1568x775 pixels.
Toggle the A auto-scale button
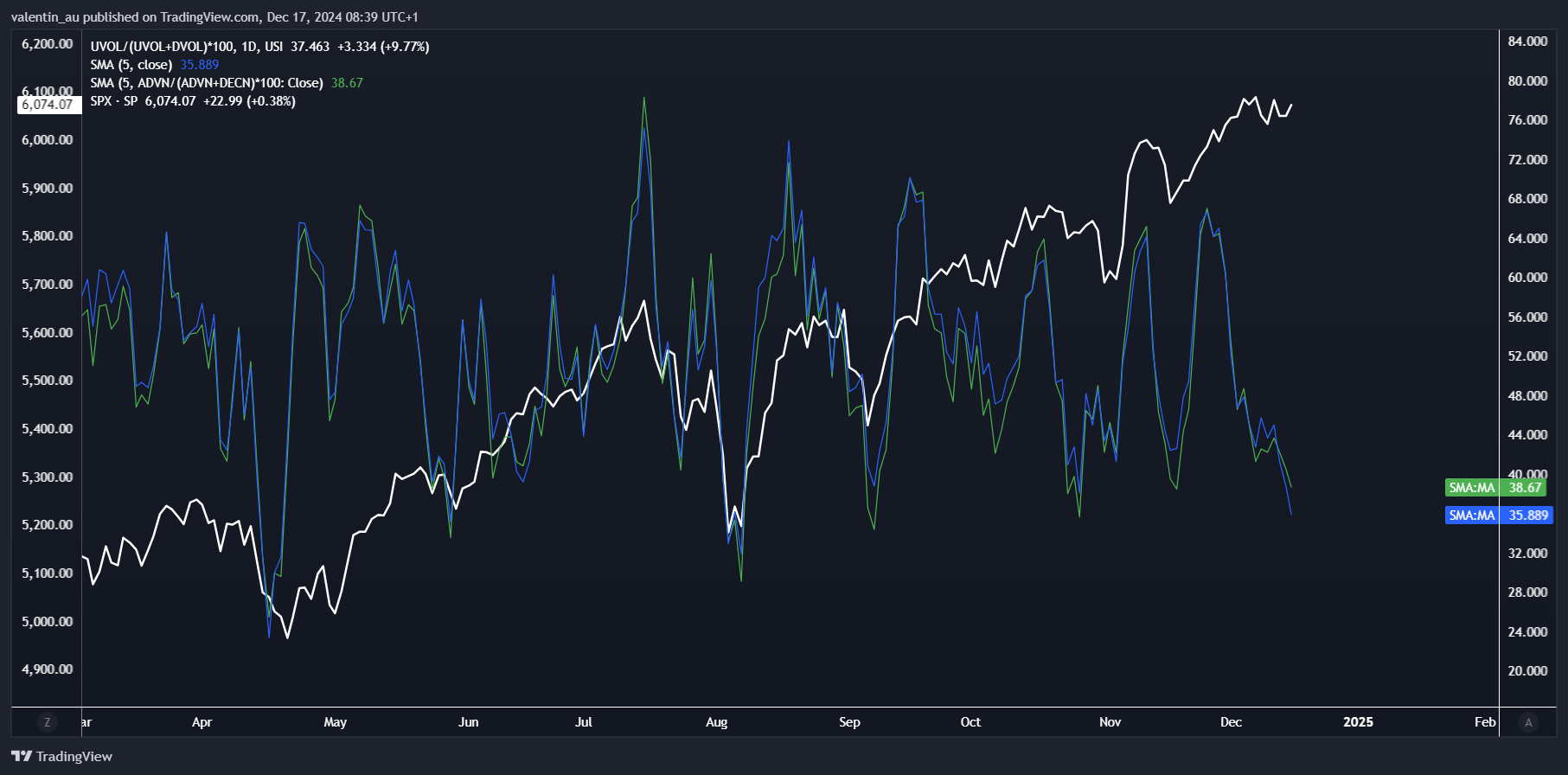point(1528,722)
